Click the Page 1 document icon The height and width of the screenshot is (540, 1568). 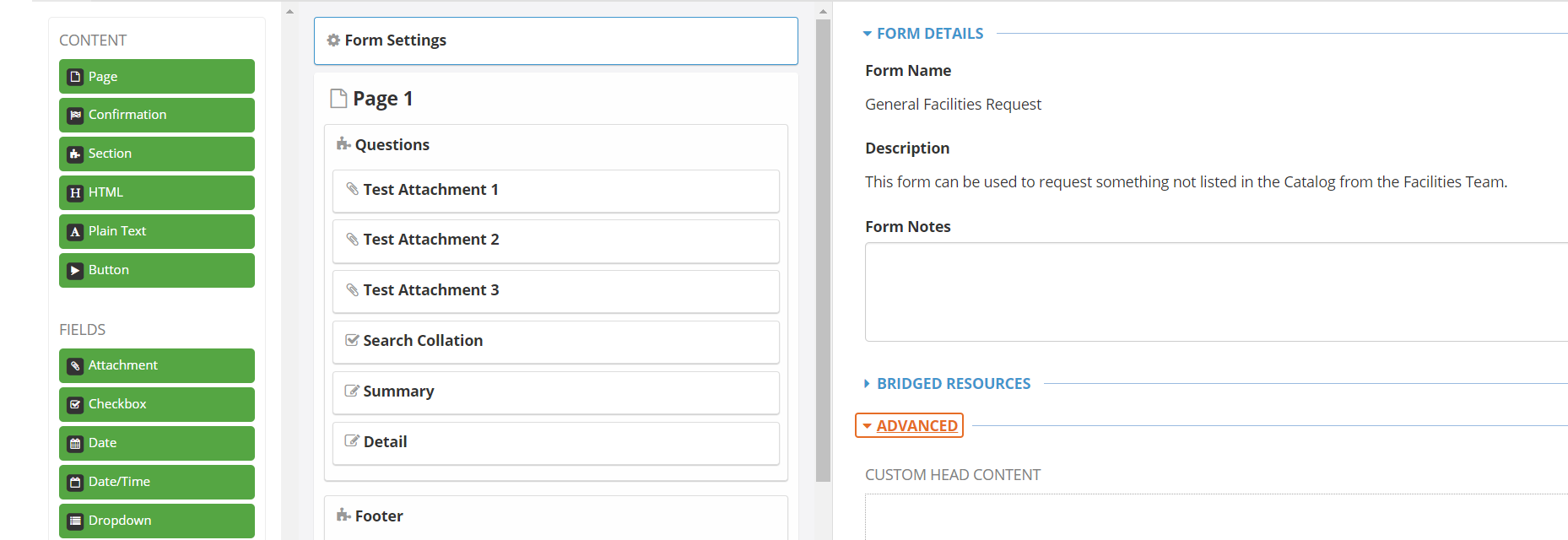tap(338, 99)
